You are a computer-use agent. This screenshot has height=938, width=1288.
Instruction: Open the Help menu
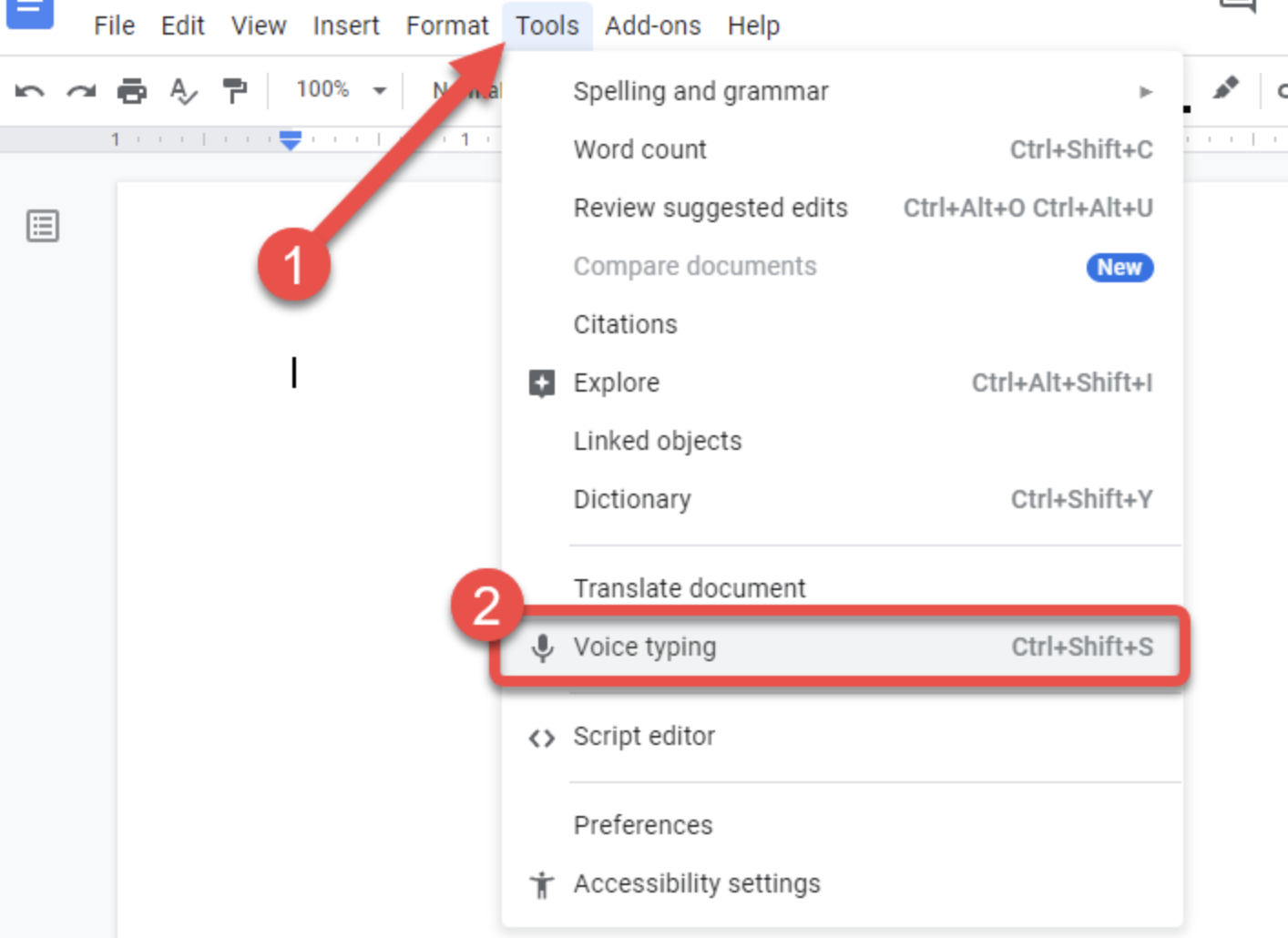click(753, 25)
